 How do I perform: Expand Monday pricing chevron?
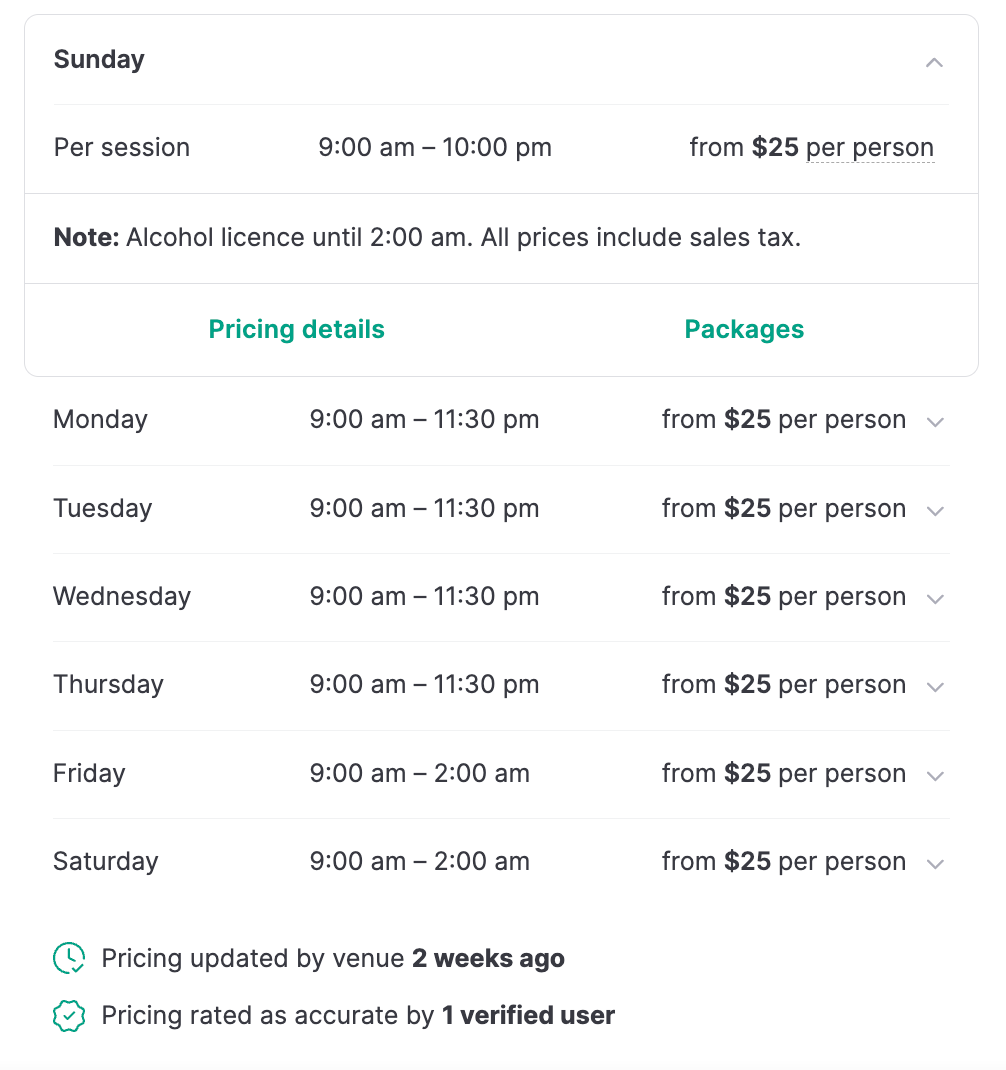(935, 422)
